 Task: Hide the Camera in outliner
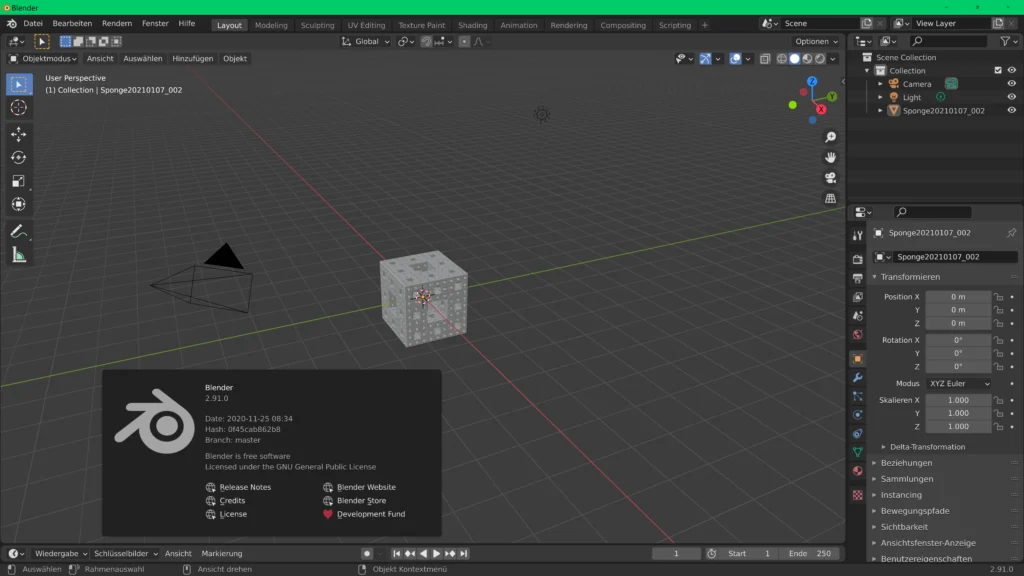point(1011,84)
